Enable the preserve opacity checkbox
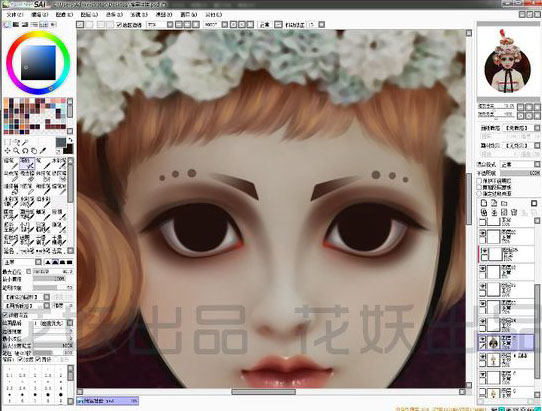The height and width of the screenshot is (411, 542). pos(479,181)
